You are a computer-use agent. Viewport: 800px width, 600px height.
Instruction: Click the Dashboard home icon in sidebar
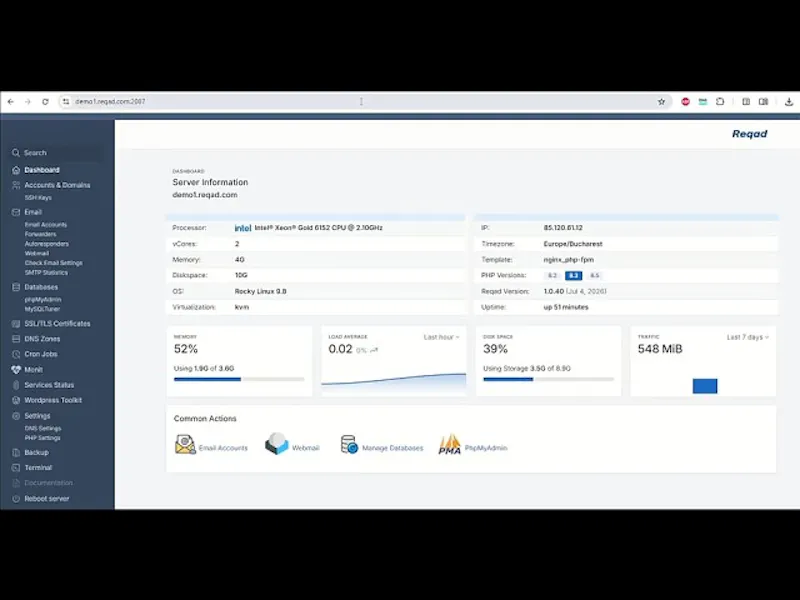[16, 170]
